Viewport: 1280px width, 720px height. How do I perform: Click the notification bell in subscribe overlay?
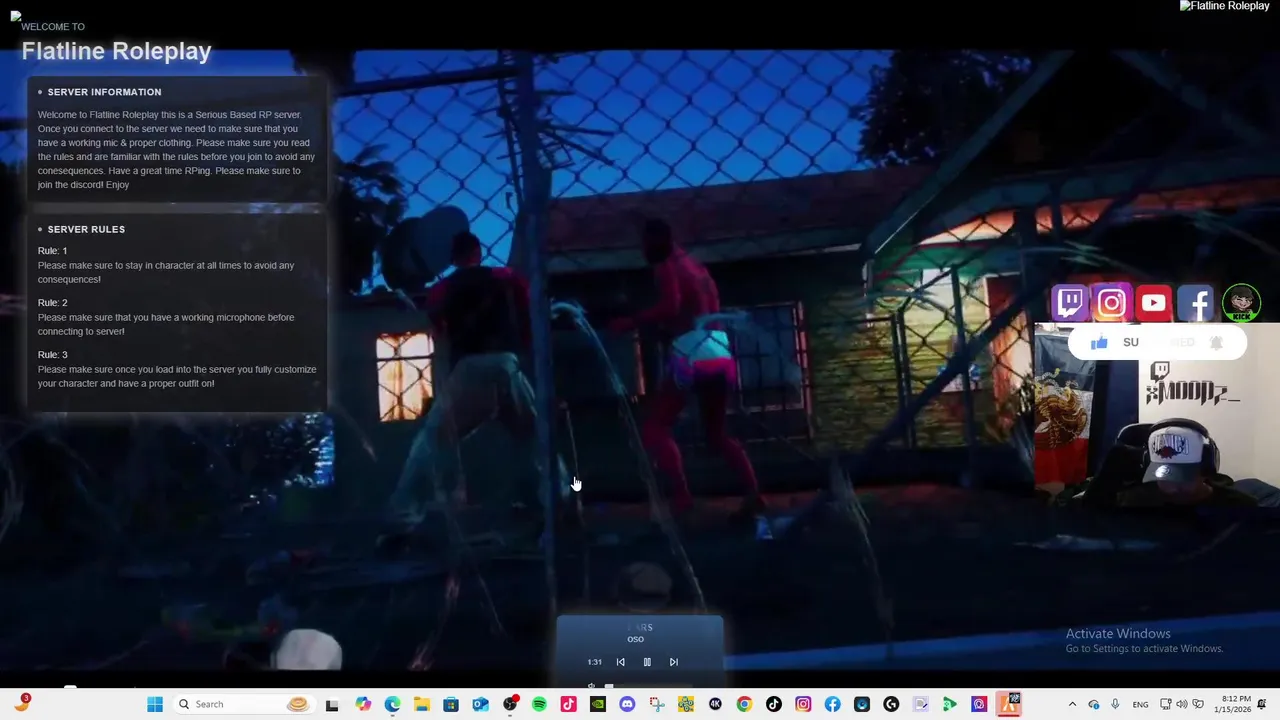click(1216, 343)
